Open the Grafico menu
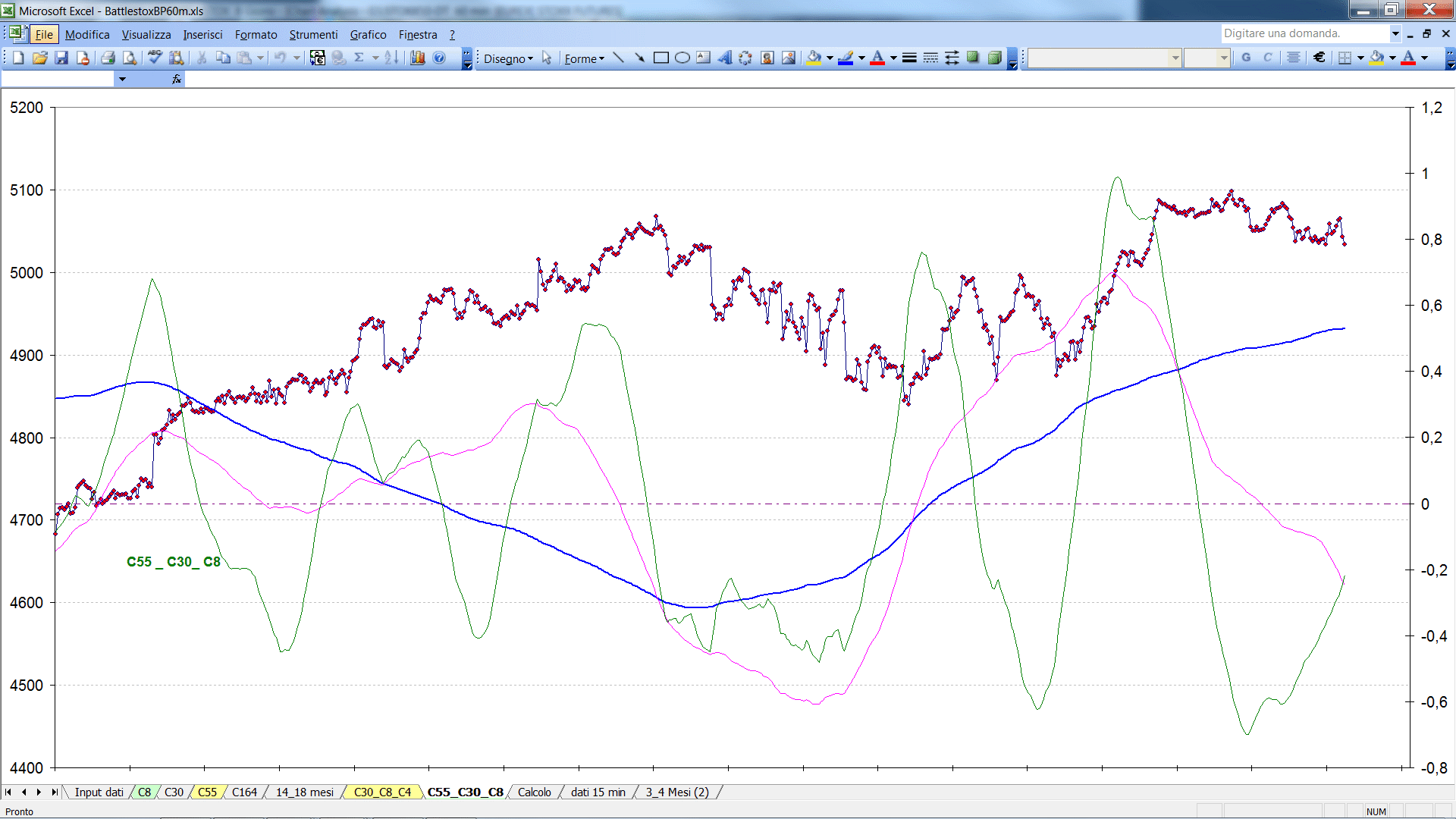 tap(368, 34)
